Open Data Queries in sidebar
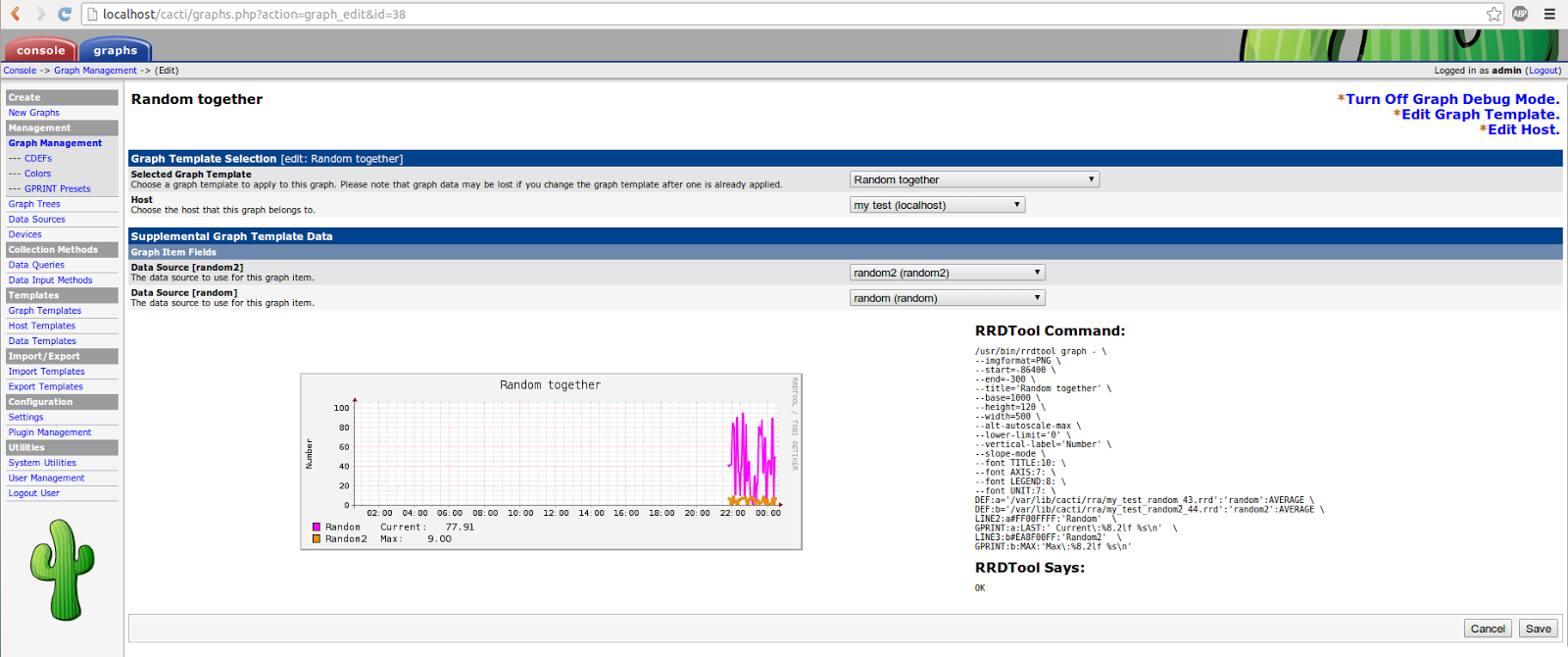Image resolution: width=1568 pixels, height=657 pixels. (36, 265)
